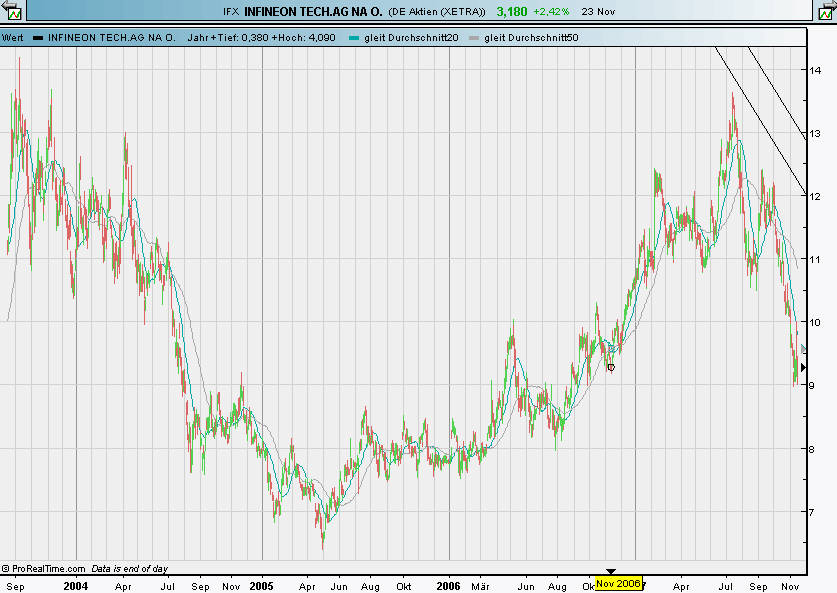Image resolution: width=837 pixels, height=593 pixels.
Task: Click the black triangle marker above Nov 2006
Action: pyautogui.click(x=611, y=572)
